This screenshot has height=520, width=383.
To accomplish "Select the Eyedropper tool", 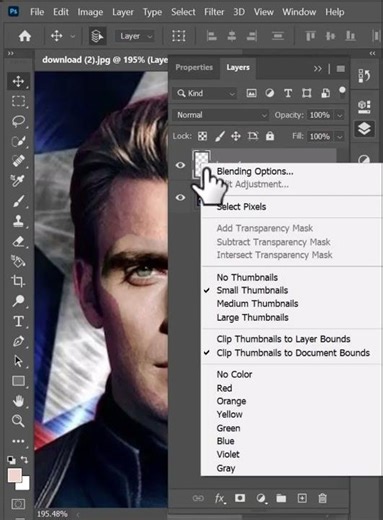I will (x=18, y=181).
